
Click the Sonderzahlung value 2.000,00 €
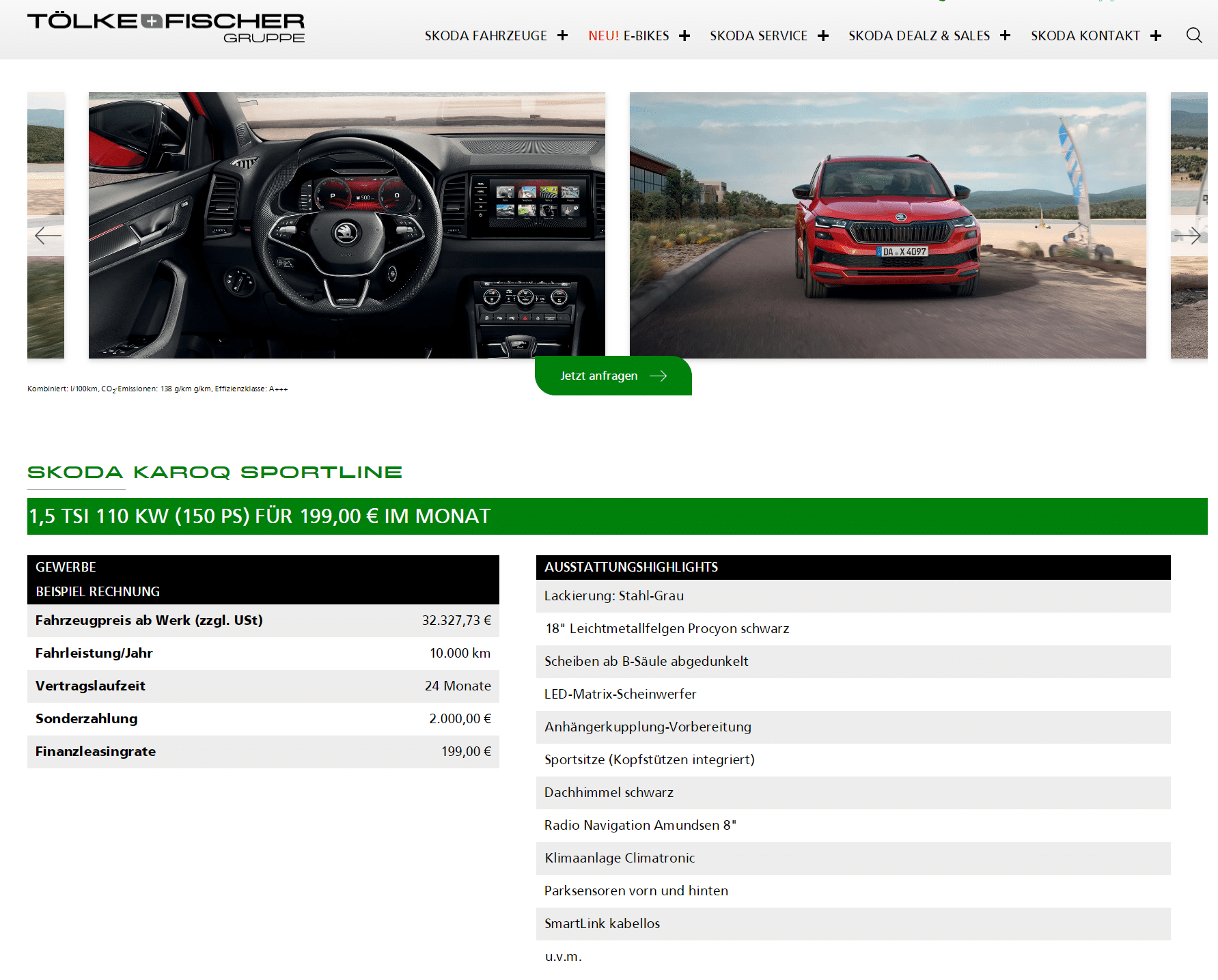460,718
